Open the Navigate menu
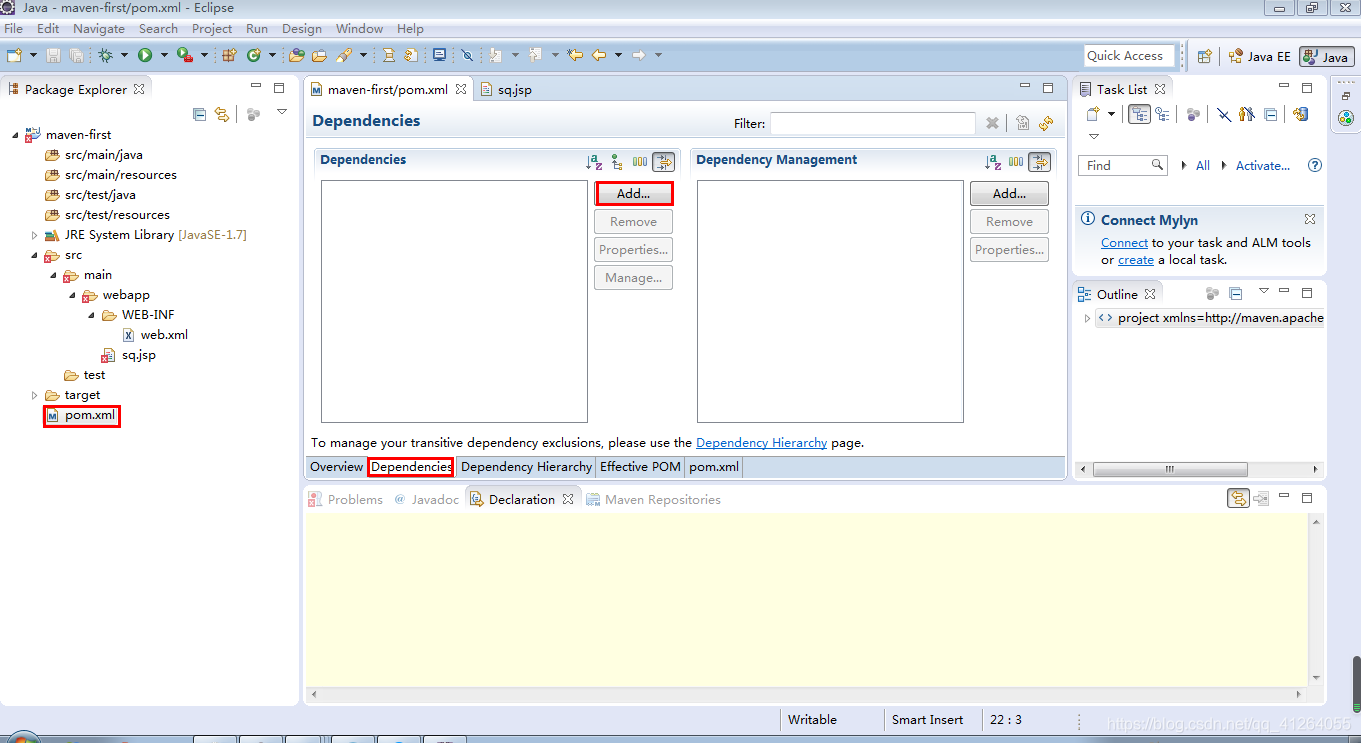The width and height of the screenshot is (1361, 743). (99, 29)
